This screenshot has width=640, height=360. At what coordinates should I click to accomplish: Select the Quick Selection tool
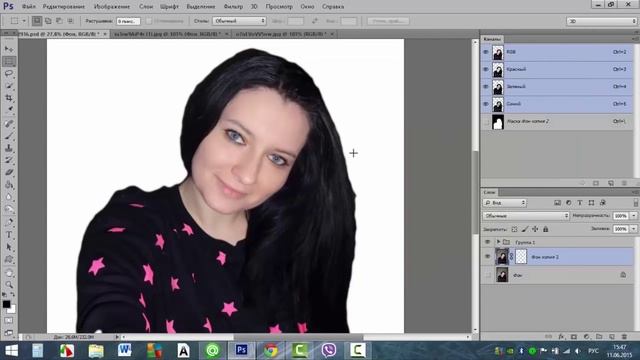9,86
